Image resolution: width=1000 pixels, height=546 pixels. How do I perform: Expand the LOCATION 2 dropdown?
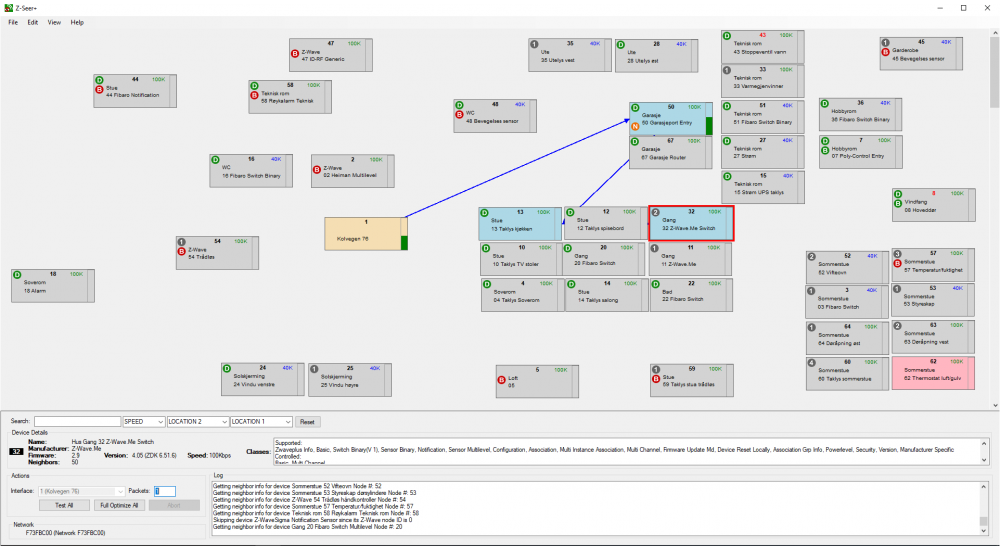[197, 422]
